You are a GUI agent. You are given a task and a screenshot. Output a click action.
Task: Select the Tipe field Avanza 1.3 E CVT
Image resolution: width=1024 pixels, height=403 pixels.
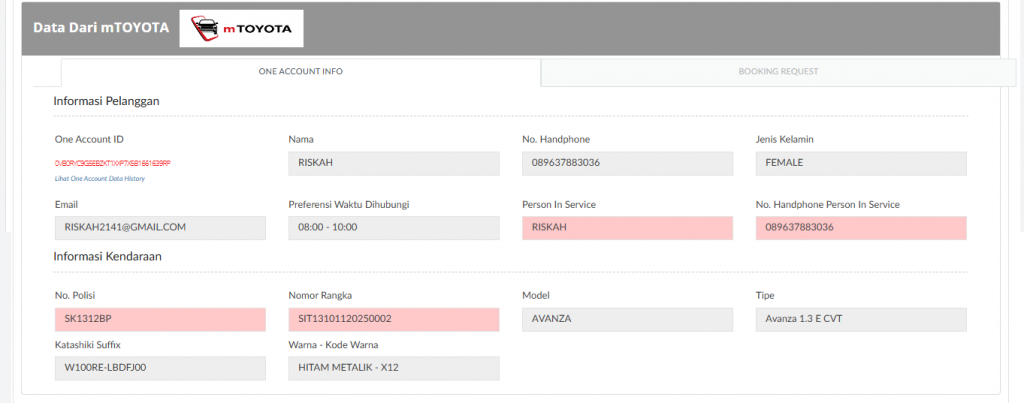pos(861,319)
